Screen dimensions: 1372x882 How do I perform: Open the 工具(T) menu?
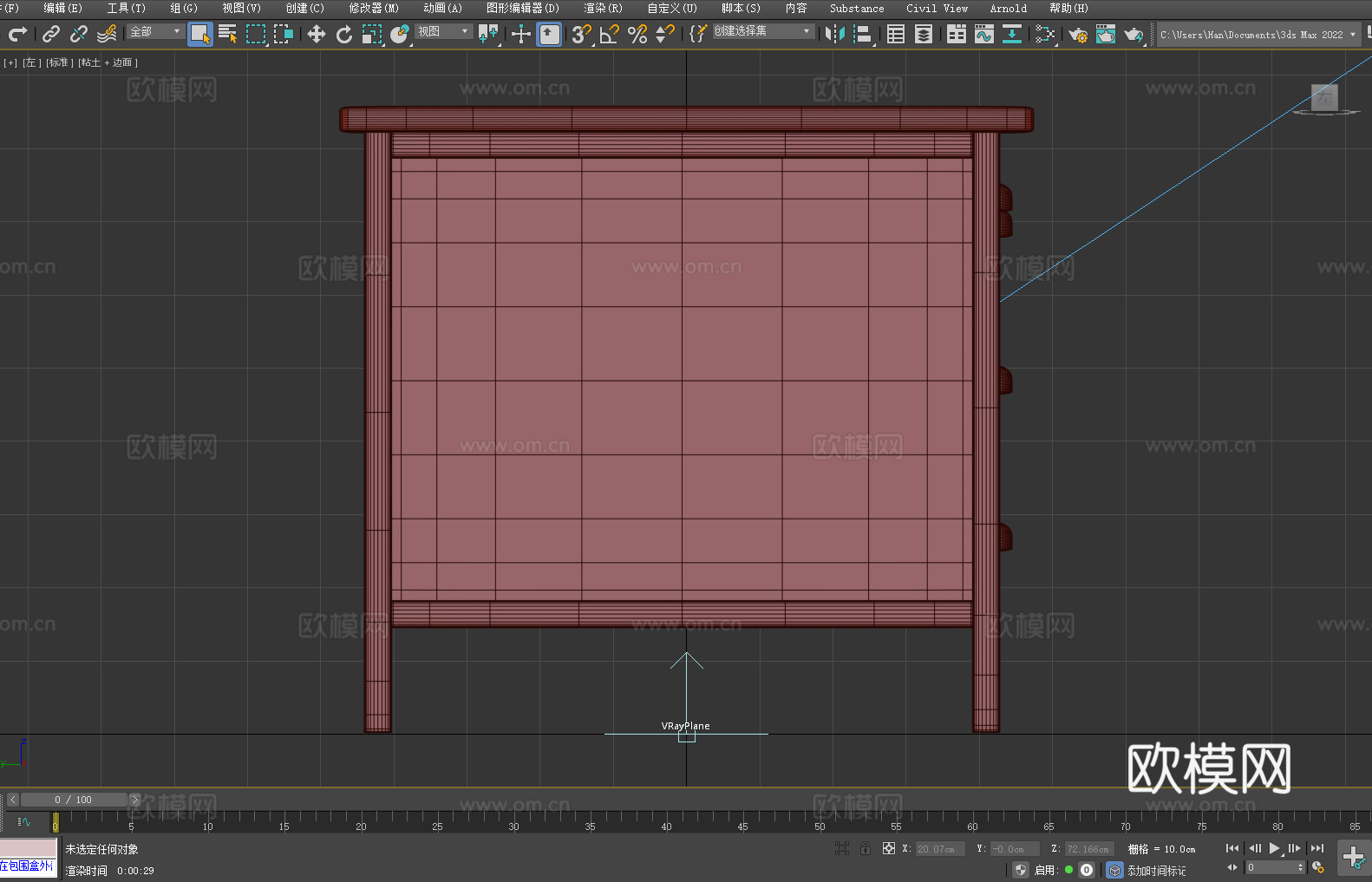tap(127, 8)
